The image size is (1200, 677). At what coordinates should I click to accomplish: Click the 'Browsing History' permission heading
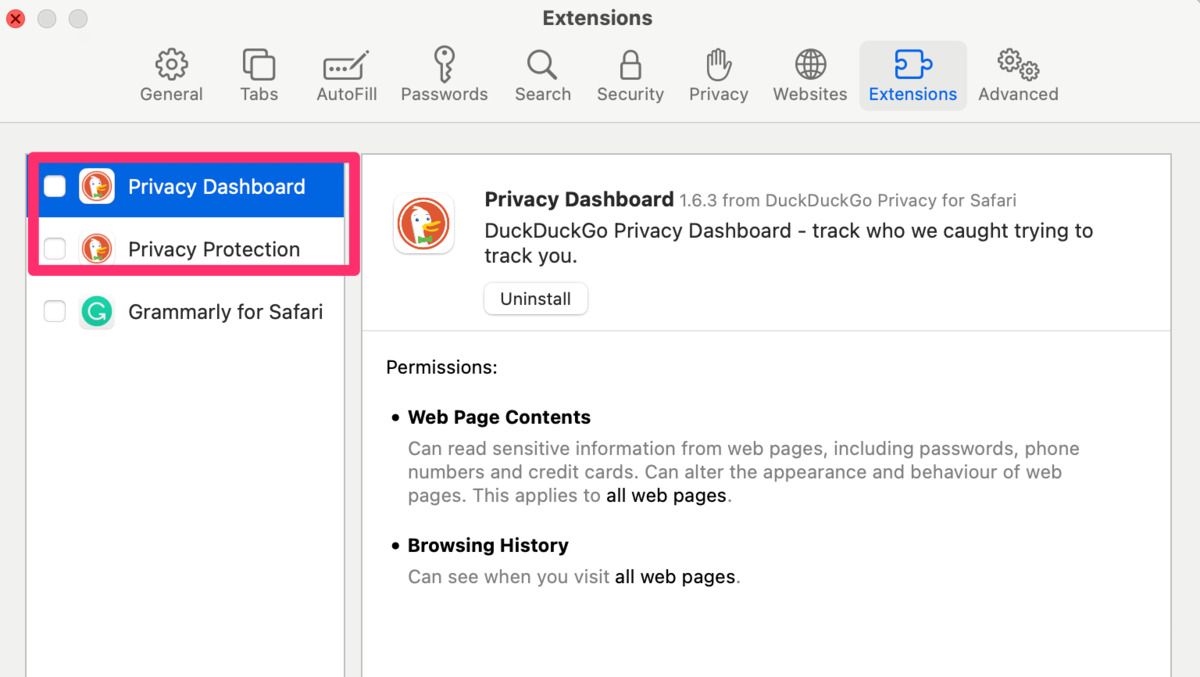[488, 545]
